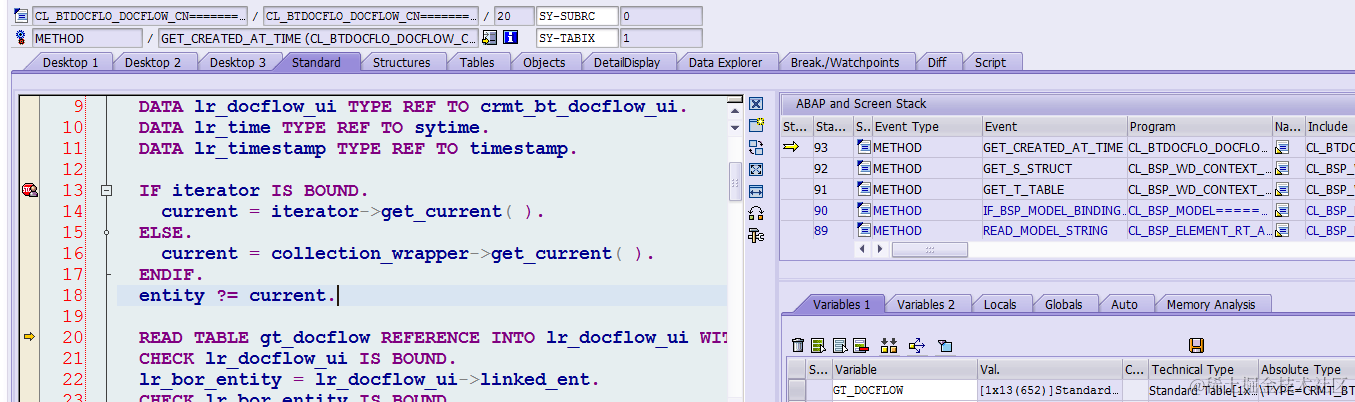The width and height of the screenshot is (1355, 402).
Task: Click the settings icon below the headset icon
Action: pyautogui.click(x=756, y=235)
